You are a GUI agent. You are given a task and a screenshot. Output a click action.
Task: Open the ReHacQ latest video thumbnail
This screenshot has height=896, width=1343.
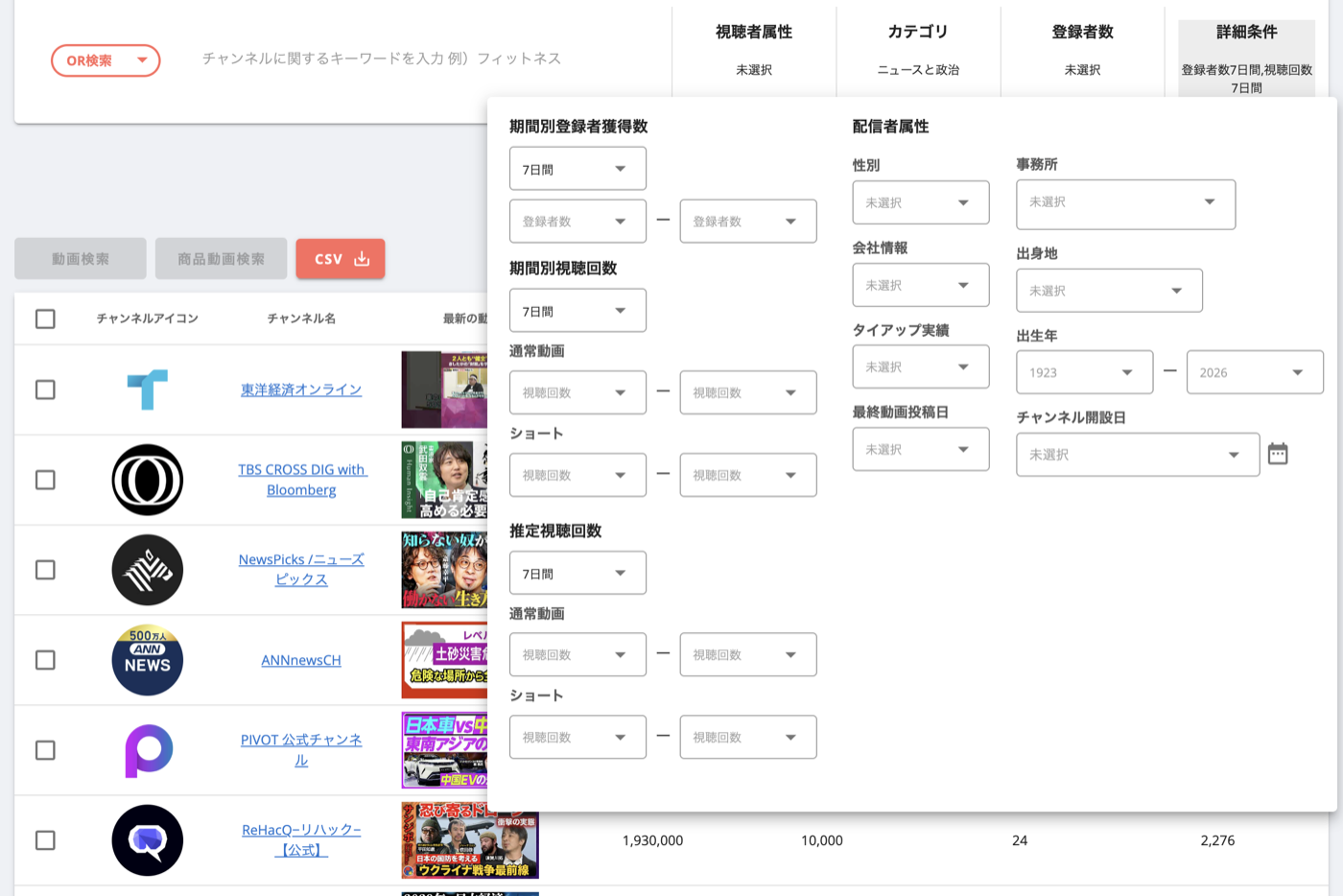(470, 840)
